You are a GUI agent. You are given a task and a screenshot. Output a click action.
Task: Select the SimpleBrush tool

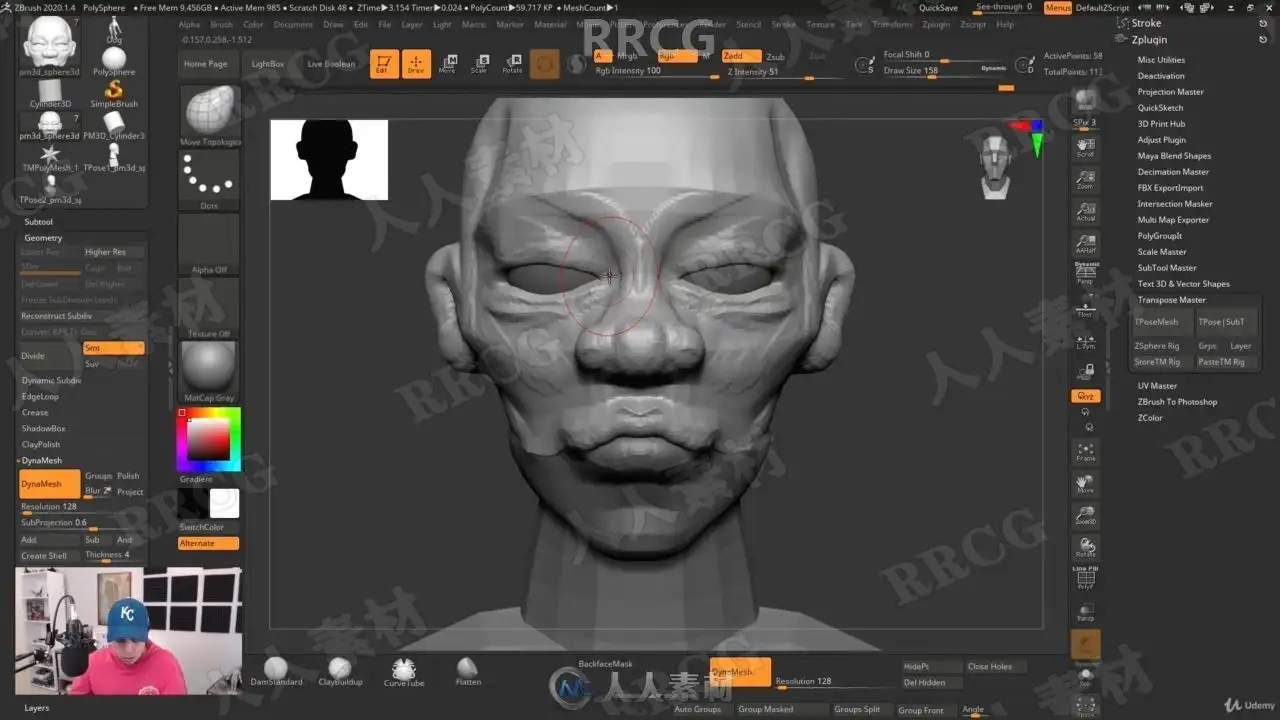click(x=114, y=93)
